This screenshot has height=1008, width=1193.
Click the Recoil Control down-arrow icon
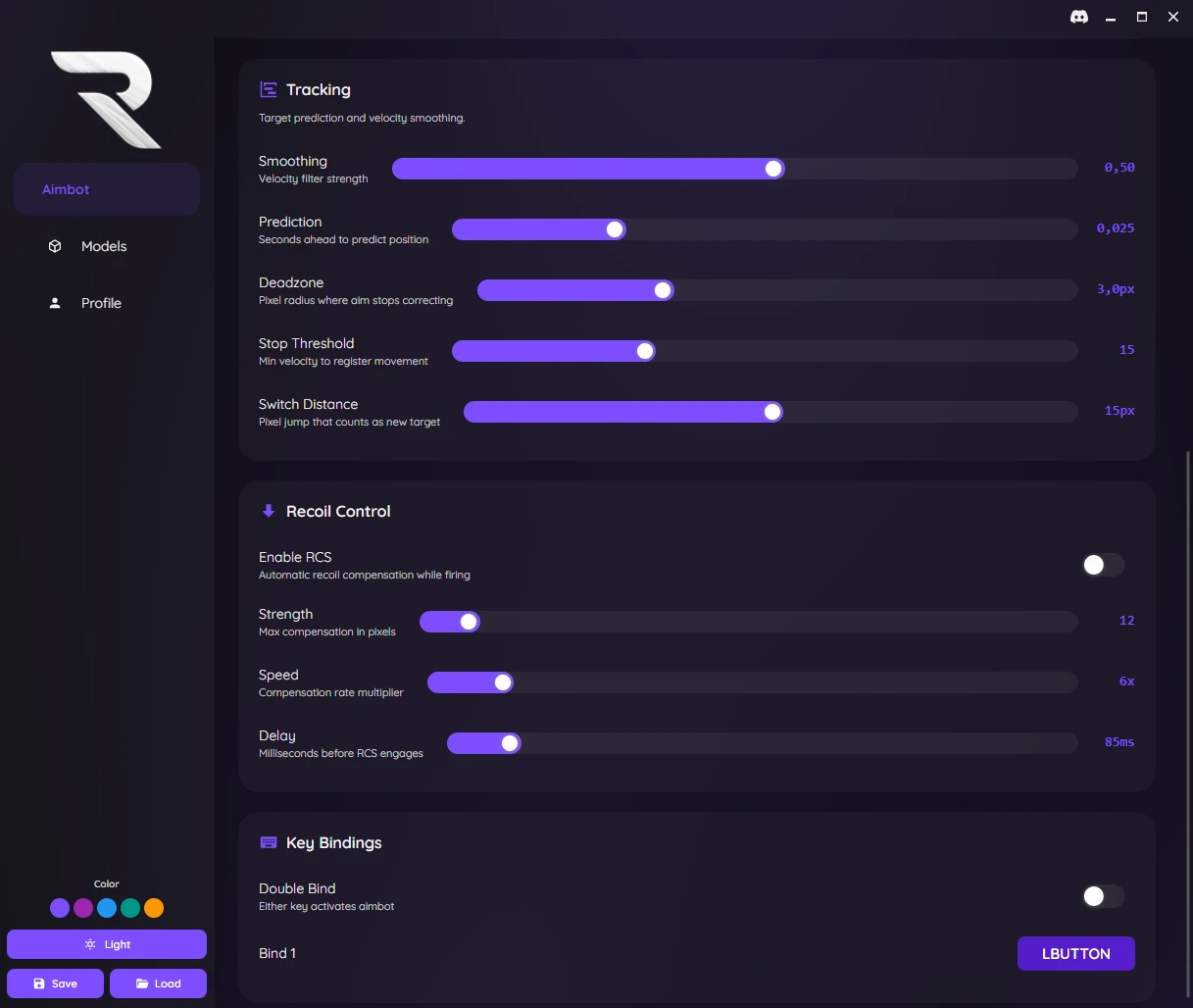coord(268,511)
